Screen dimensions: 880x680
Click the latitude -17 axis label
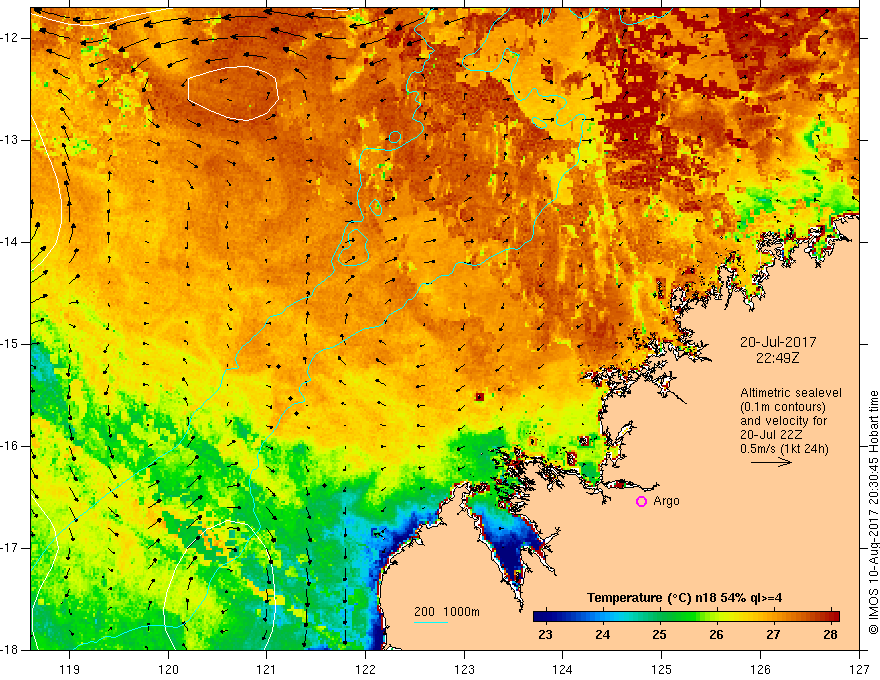click(10, 548)
